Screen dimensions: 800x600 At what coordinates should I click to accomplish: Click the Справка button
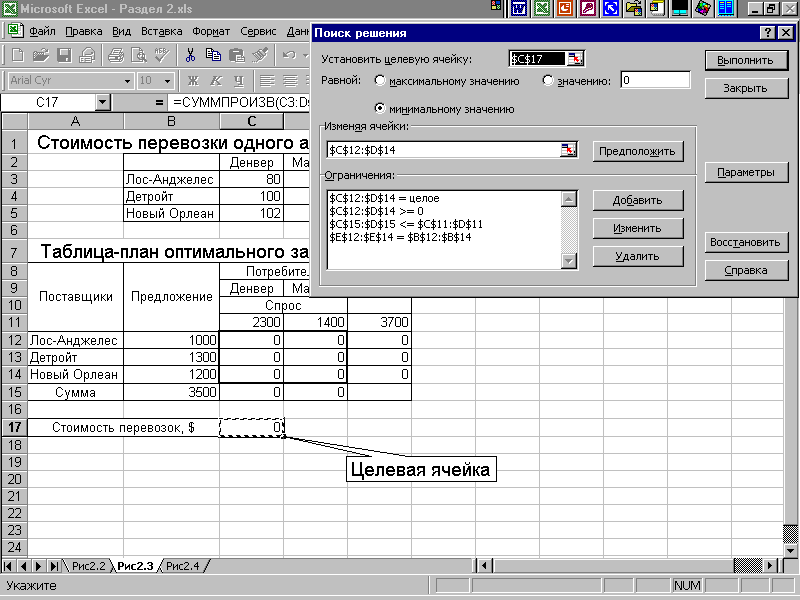(745, 270)
